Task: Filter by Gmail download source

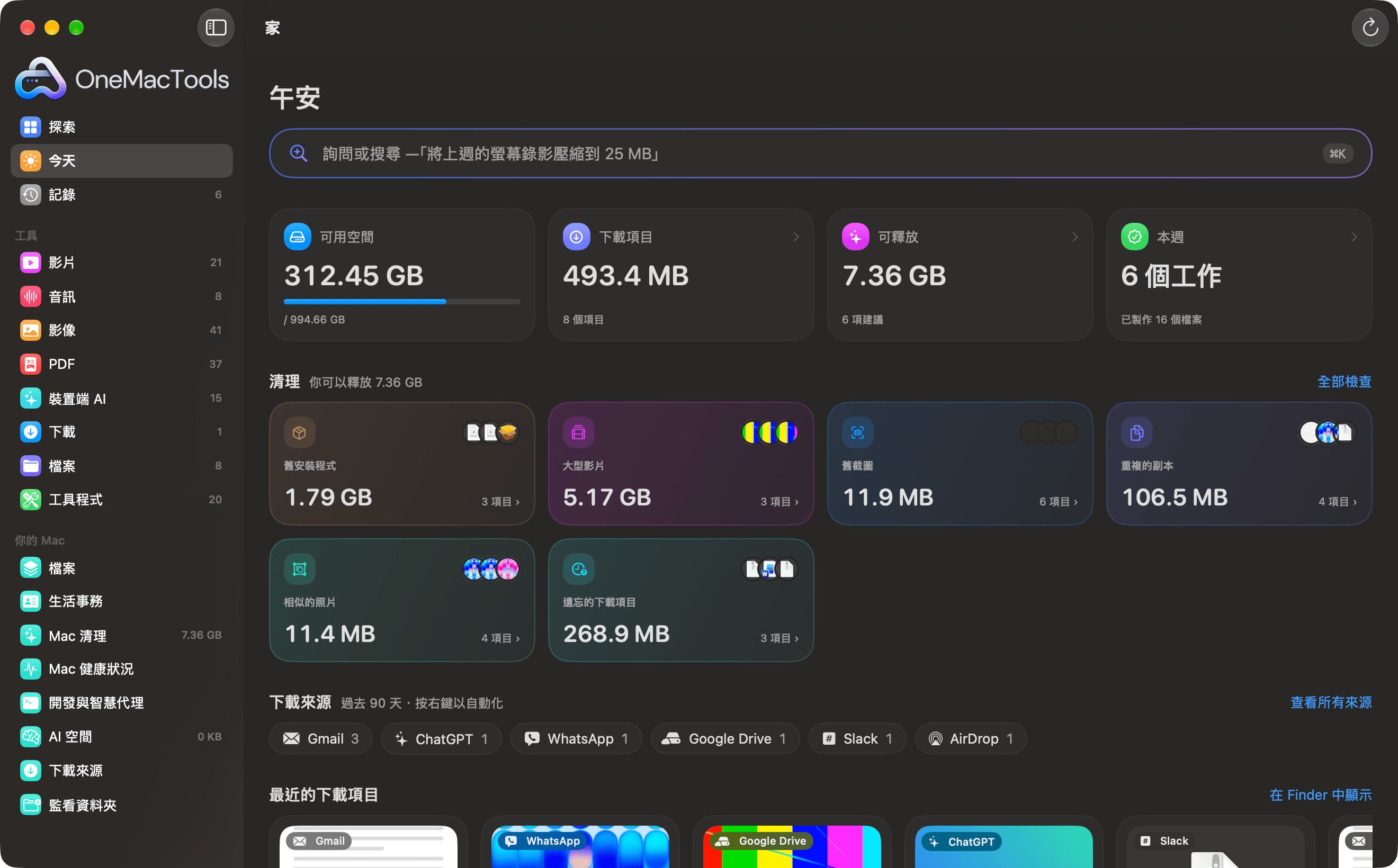Action: [x=320, y=739]
